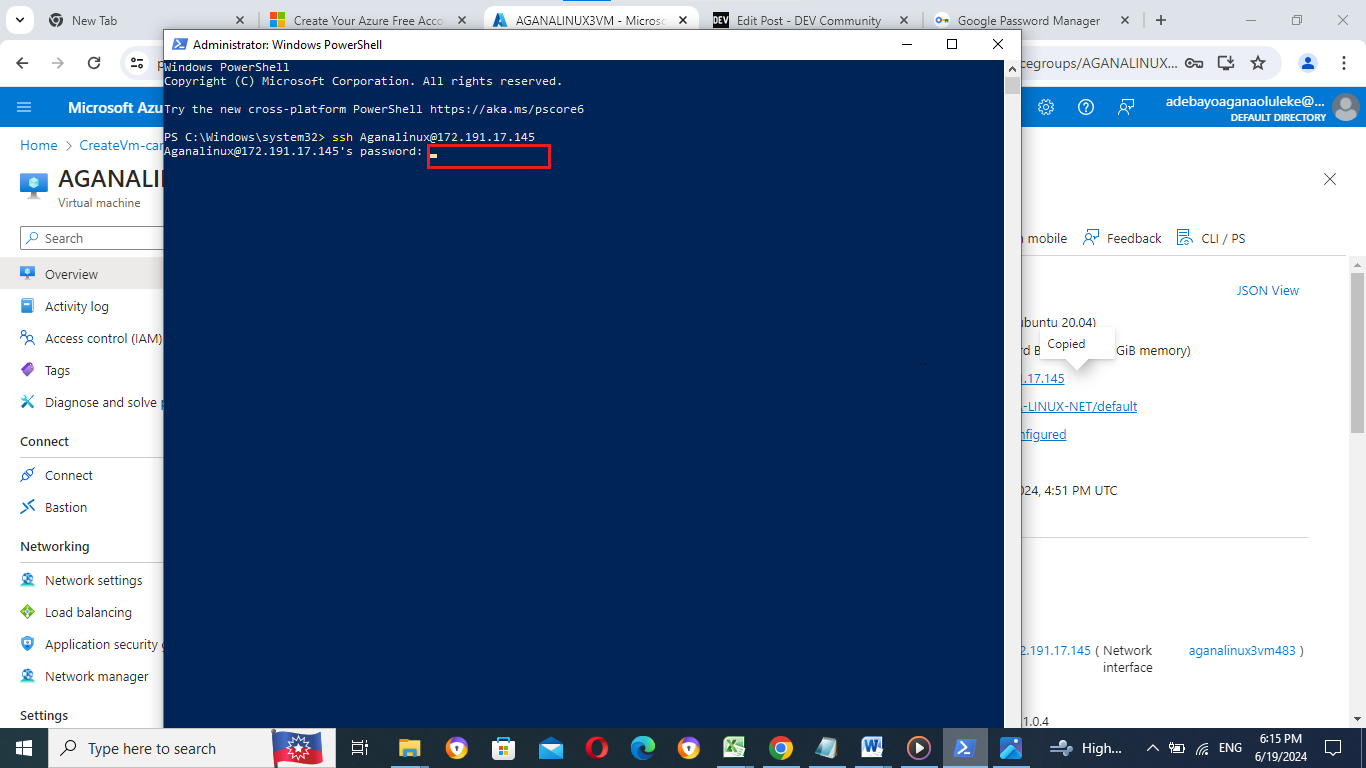
Task: Open the aganalinux3vm483 network interface link
Action: (1242, 650)
